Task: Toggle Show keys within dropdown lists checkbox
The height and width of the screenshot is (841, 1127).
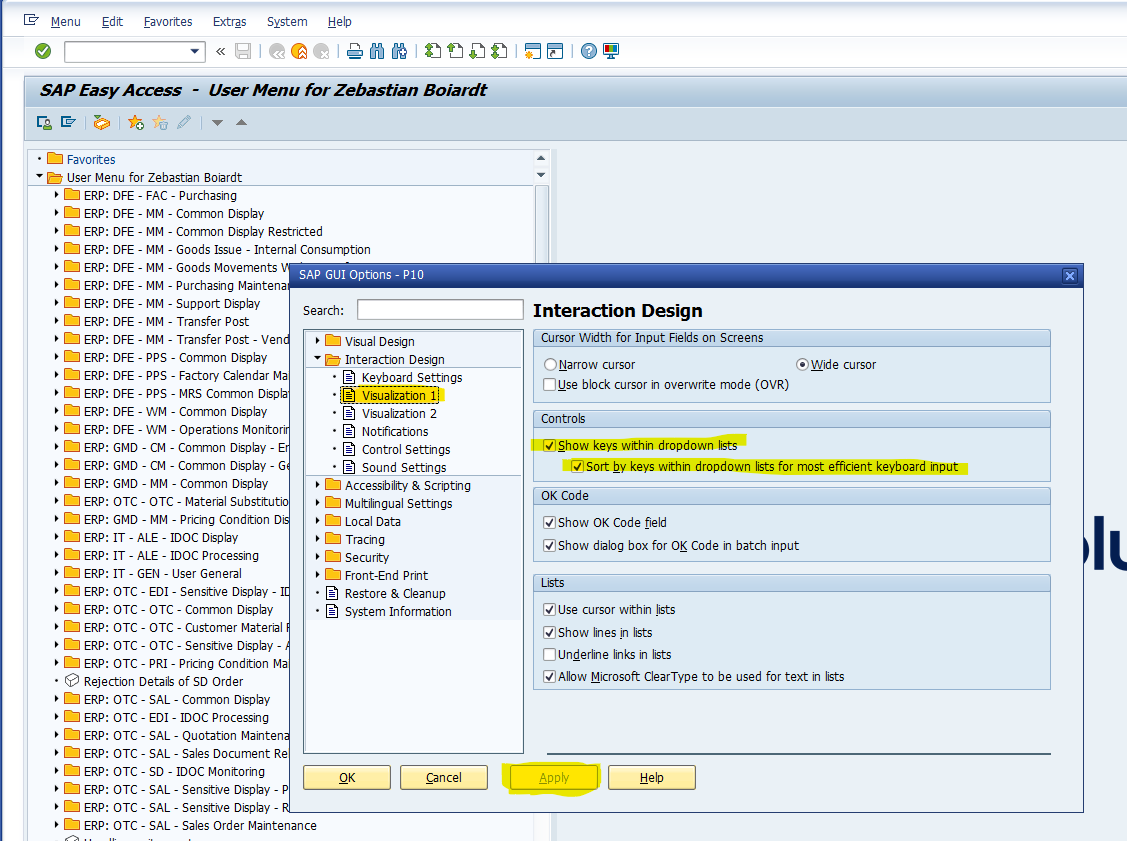Action: click(550, 446)
